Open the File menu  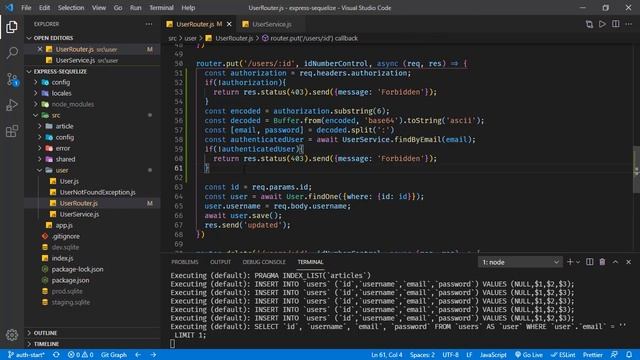point(26,8)
